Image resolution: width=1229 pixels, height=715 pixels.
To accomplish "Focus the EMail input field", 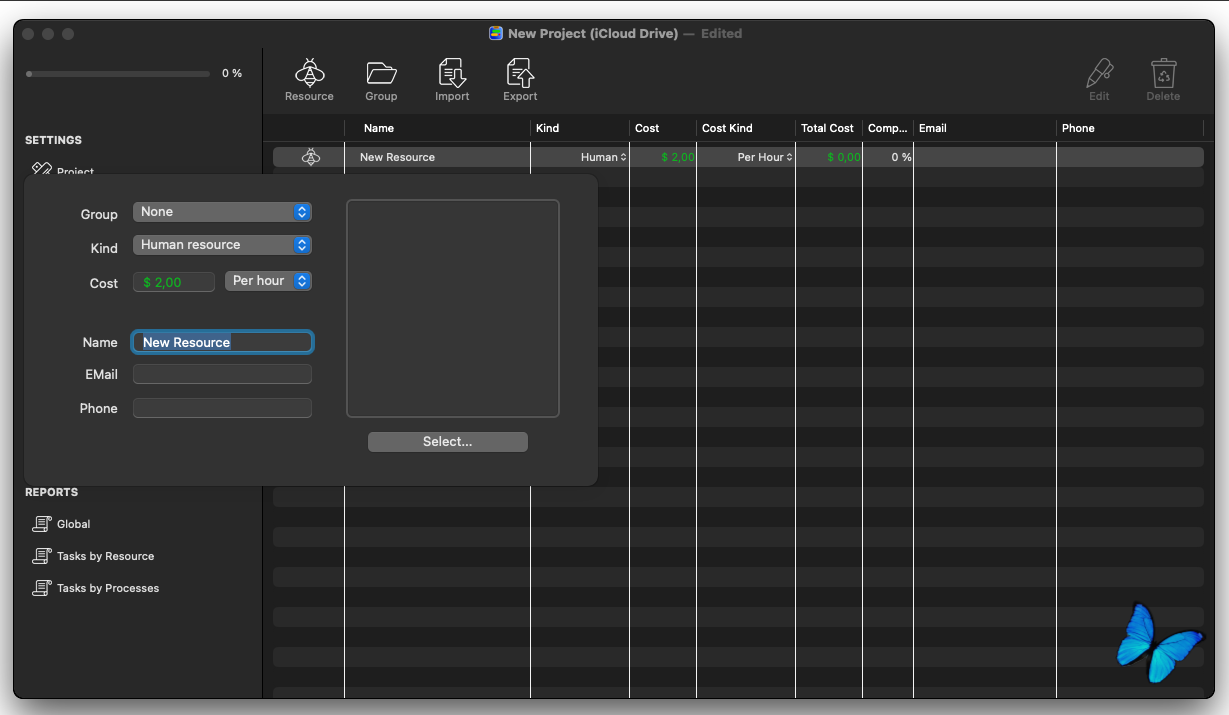I will (x=222, y=374).
